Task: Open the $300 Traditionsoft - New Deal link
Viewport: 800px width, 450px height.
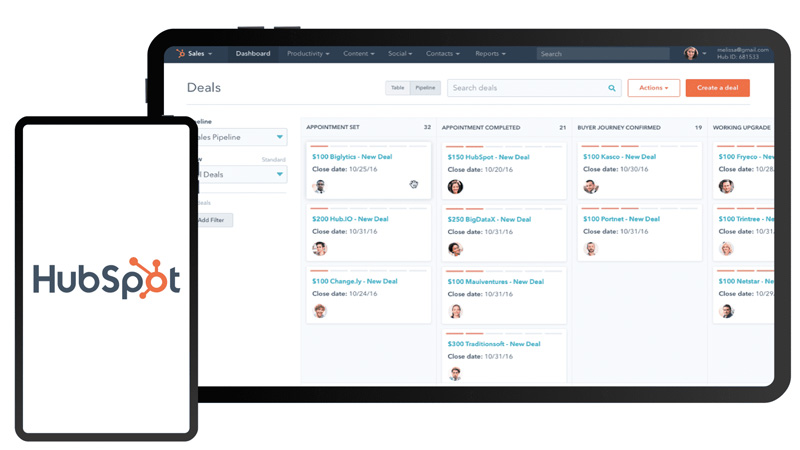Action: pyautogui.click(x=494, y=344)
